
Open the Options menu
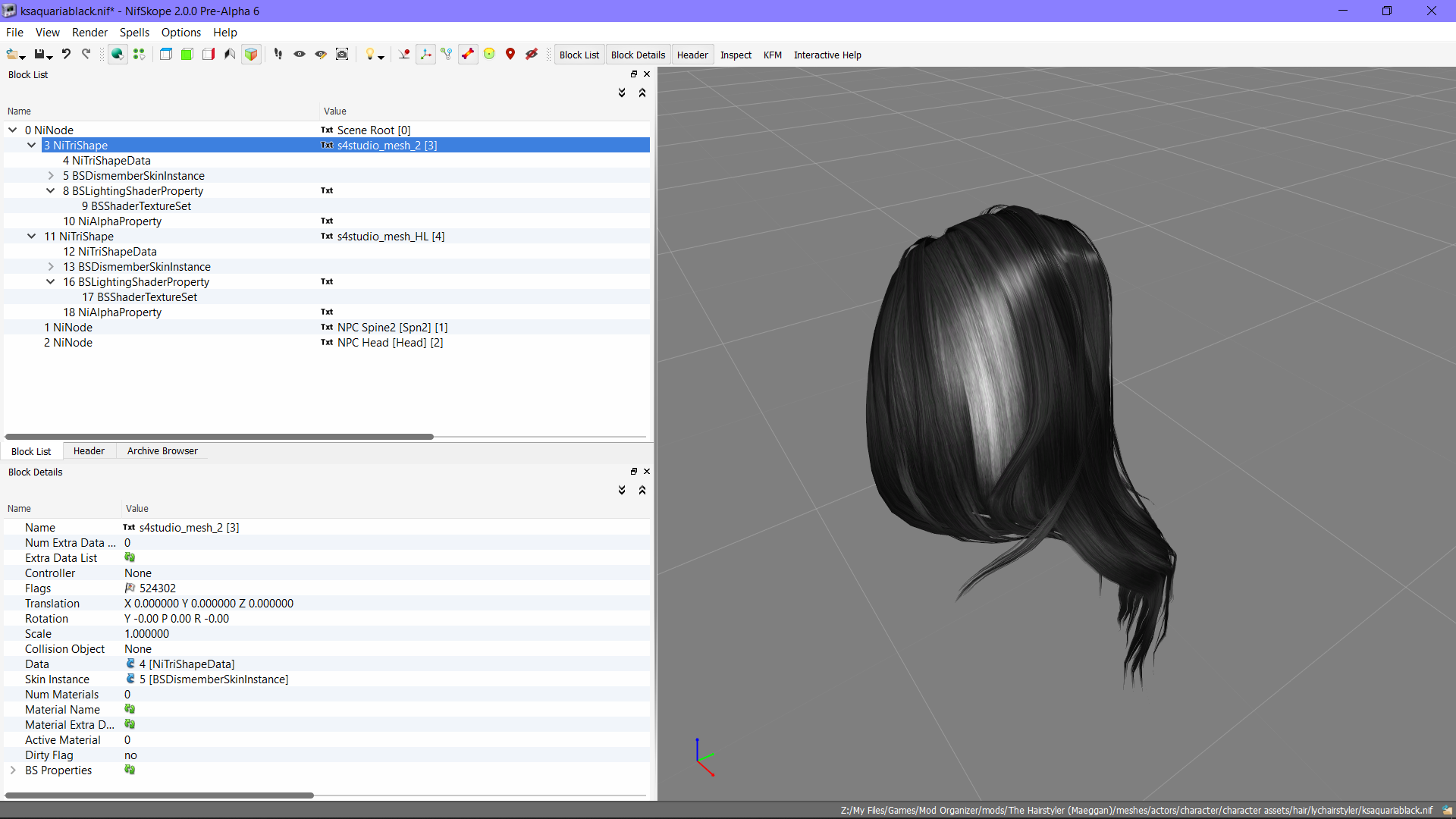coord(181,33)
